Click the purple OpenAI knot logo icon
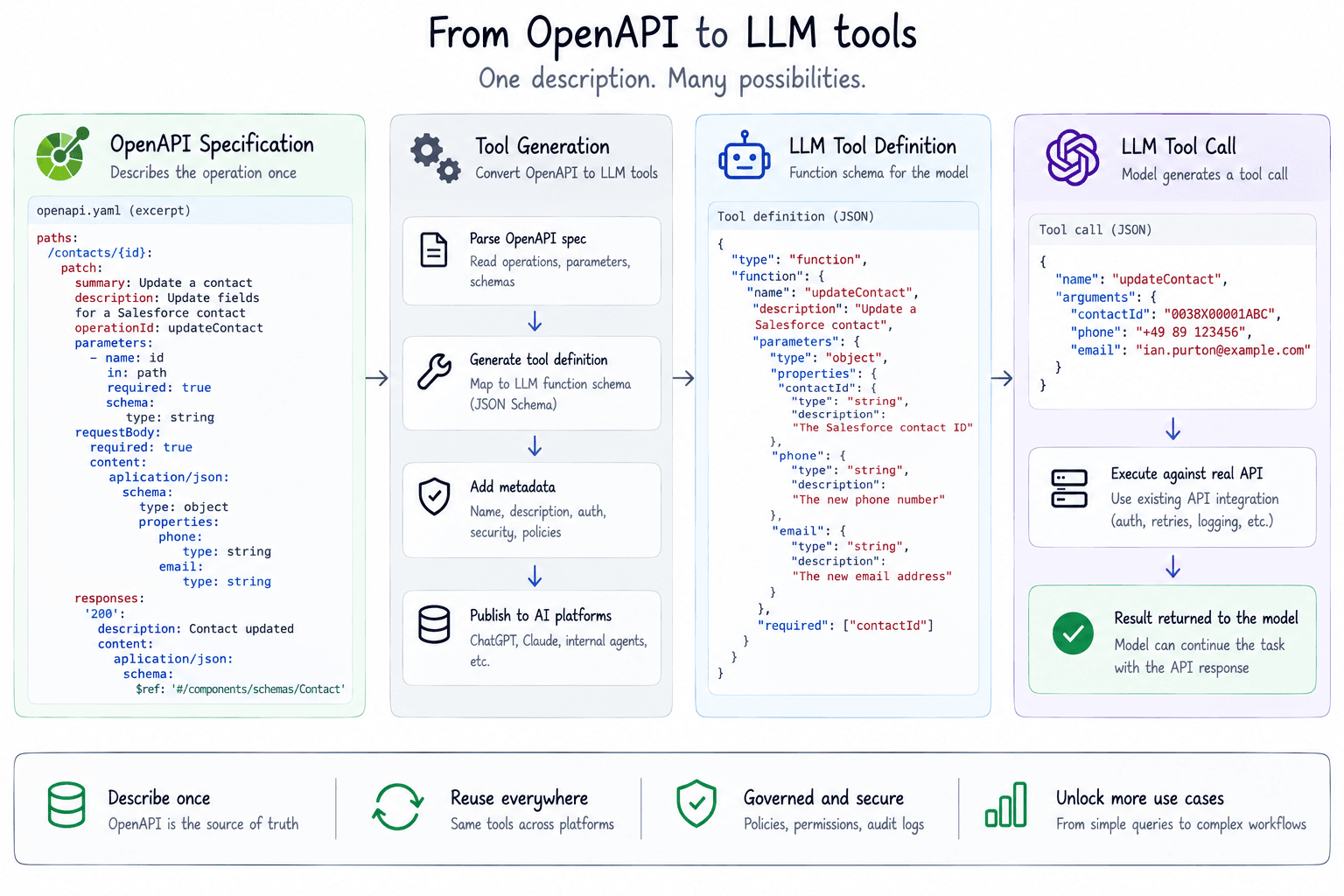 [x=1073, y=157]
